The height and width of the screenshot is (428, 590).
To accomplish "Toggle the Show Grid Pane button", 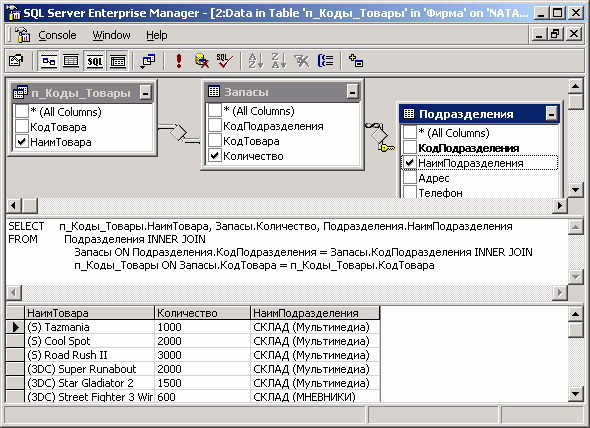I will 71,61.
